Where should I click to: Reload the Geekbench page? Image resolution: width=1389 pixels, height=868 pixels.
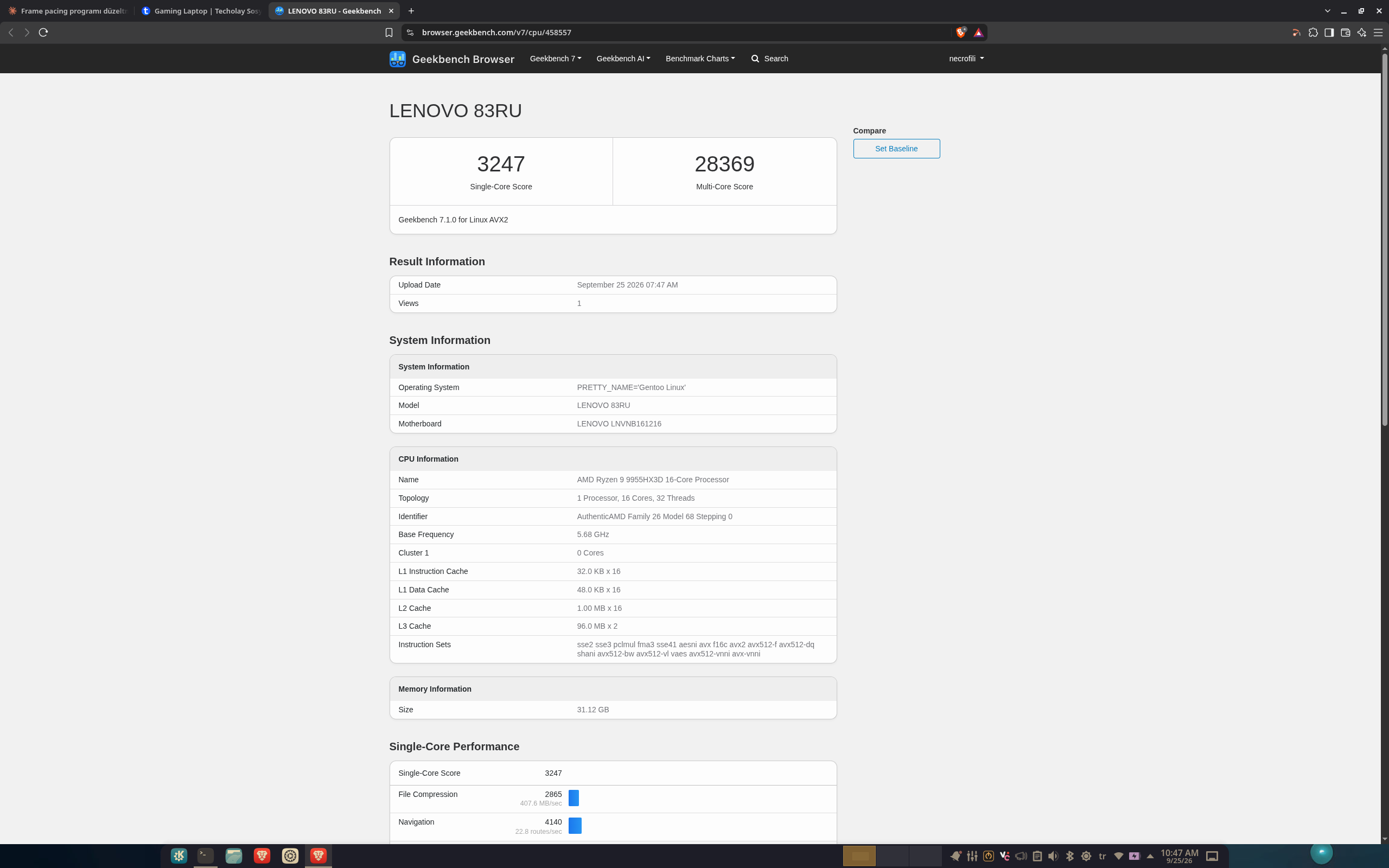(x=43, y=33)
